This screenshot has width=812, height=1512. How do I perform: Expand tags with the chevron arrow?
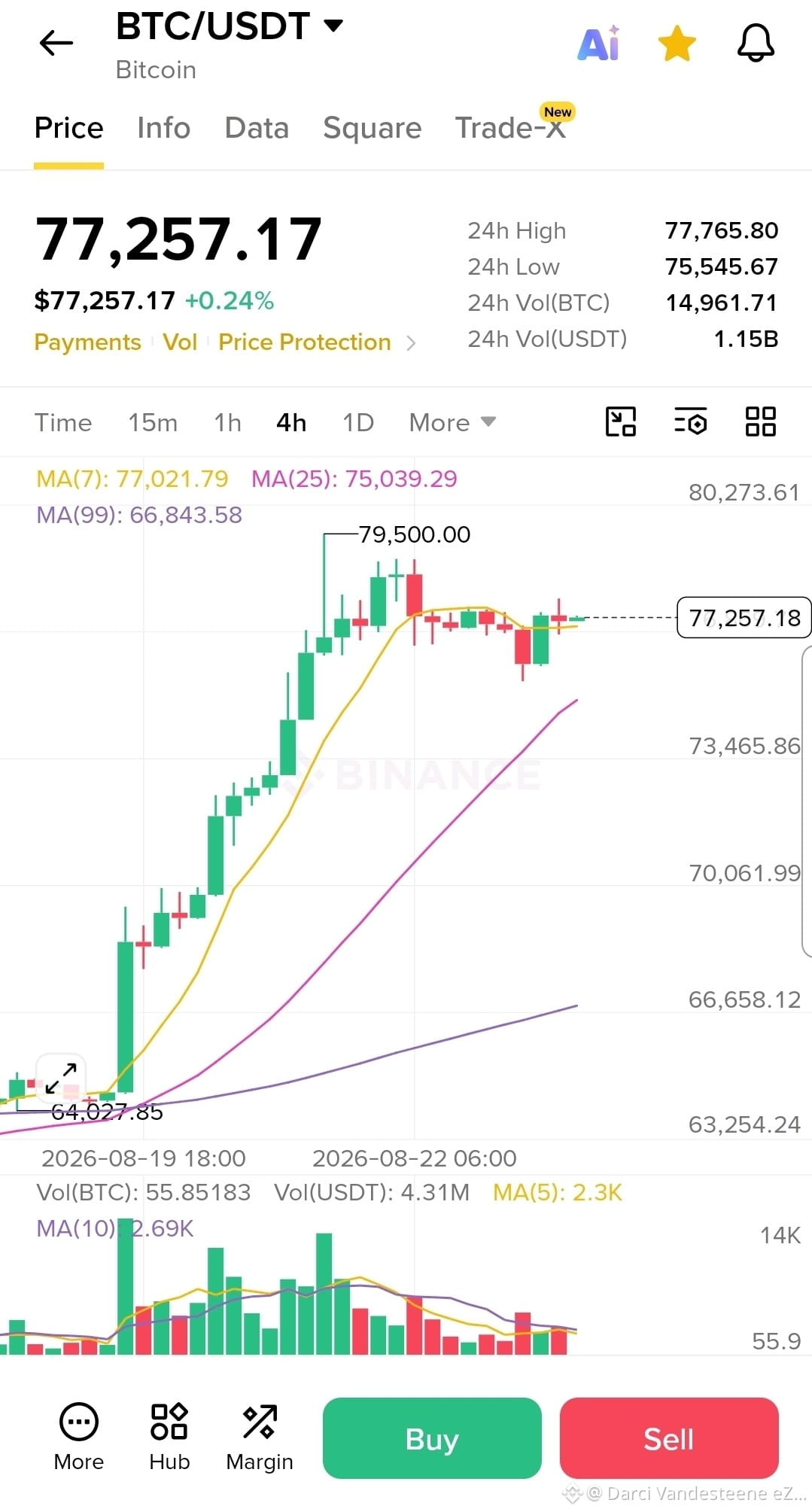click(411, 343)
